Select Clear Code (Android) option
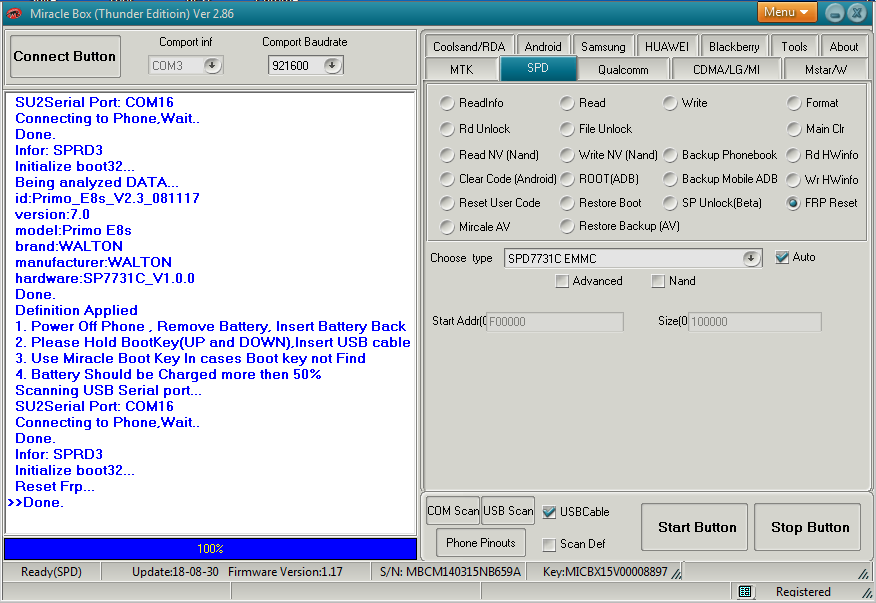This screenshot has height=603, width=876. pos(498,179)
